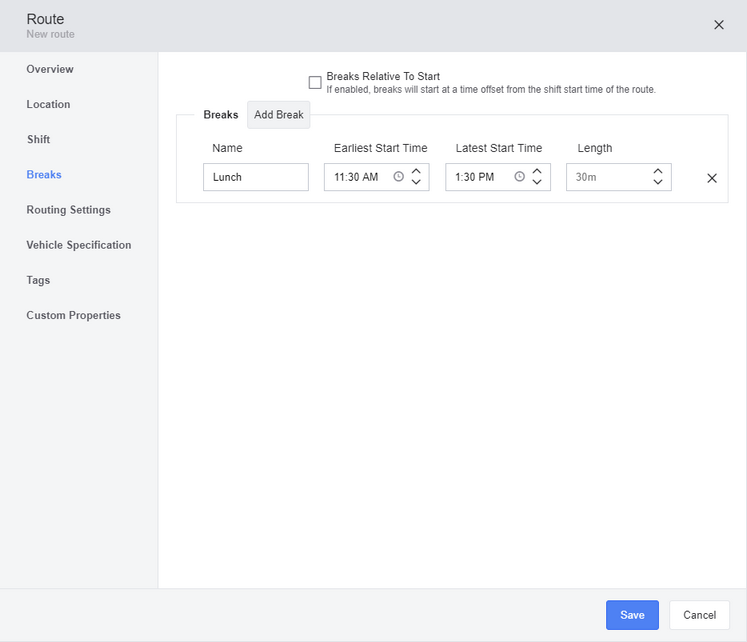Click the Add Break button
Viewport: 747px width, 642px height.
(x=279, y=115)
